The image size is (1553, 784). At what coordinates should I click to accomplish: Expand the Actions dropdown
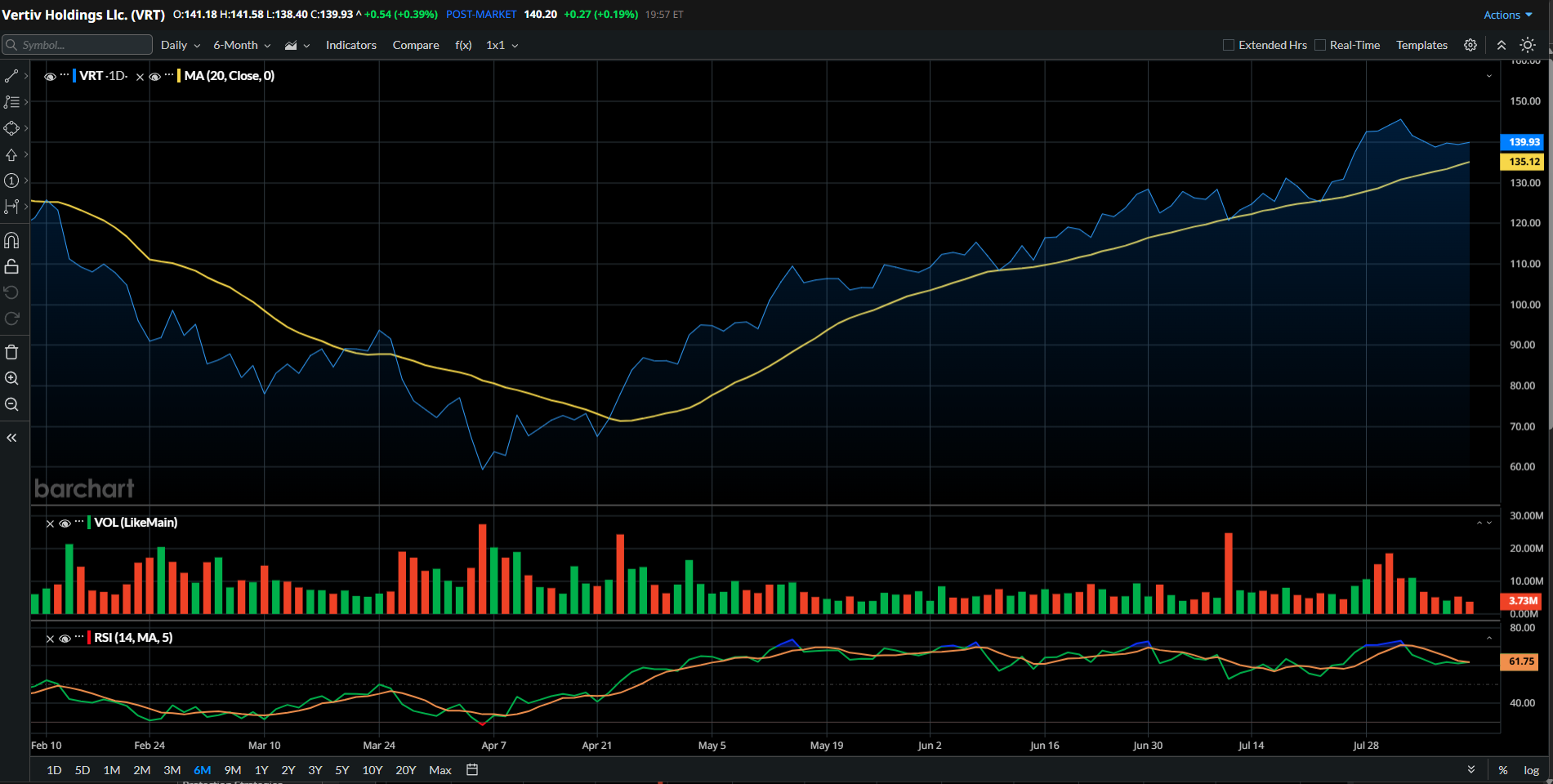pos(1508,15)
